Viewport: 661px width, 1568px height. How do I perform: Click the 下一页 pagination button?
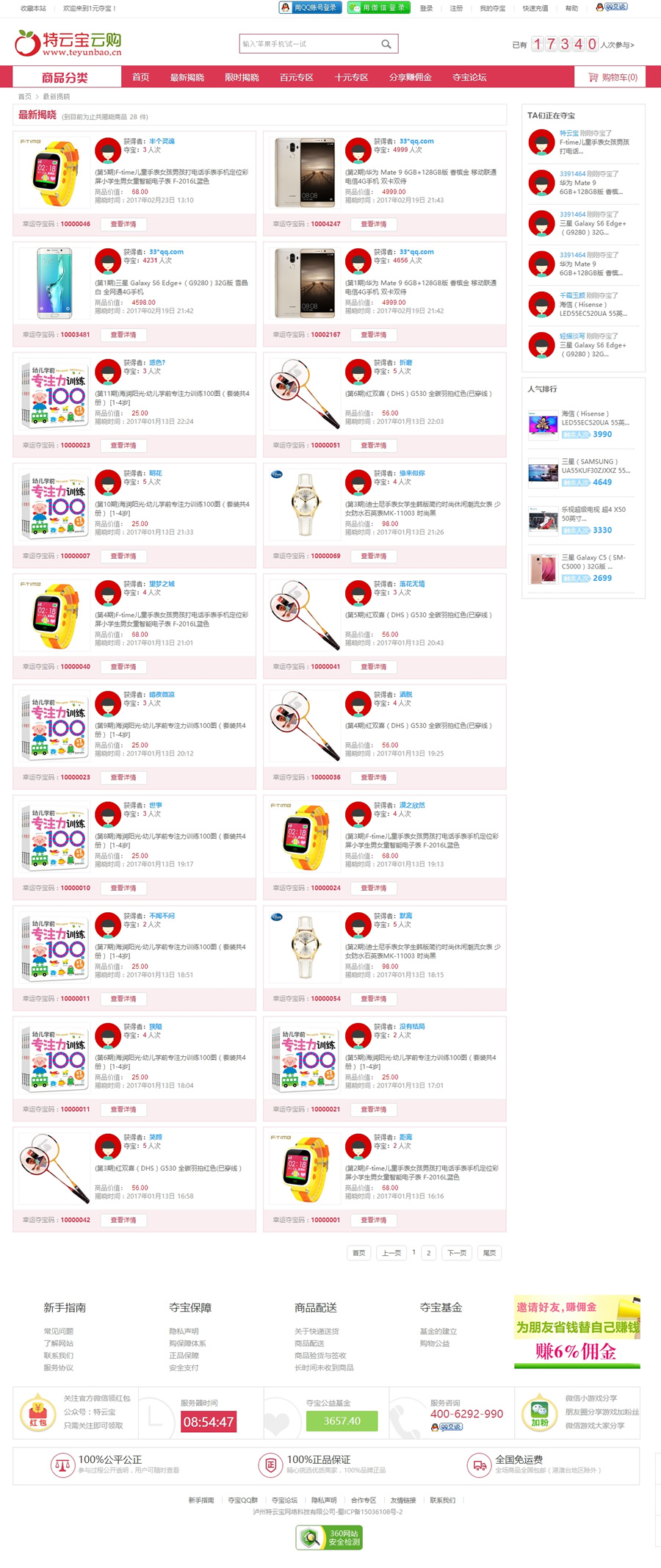(457, 1253)
